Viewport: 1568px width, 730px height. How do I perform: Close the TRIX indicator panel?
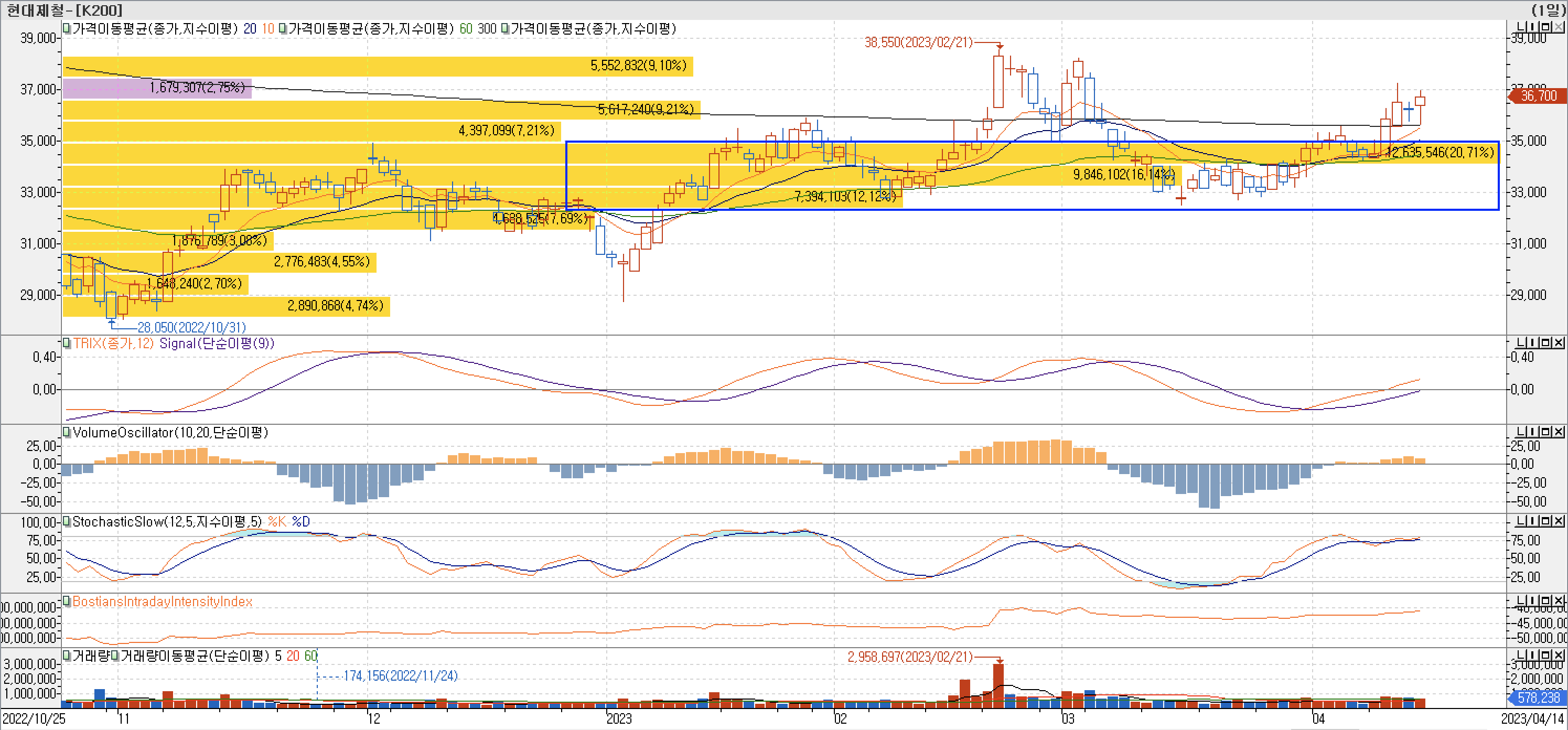[1558, 343]
